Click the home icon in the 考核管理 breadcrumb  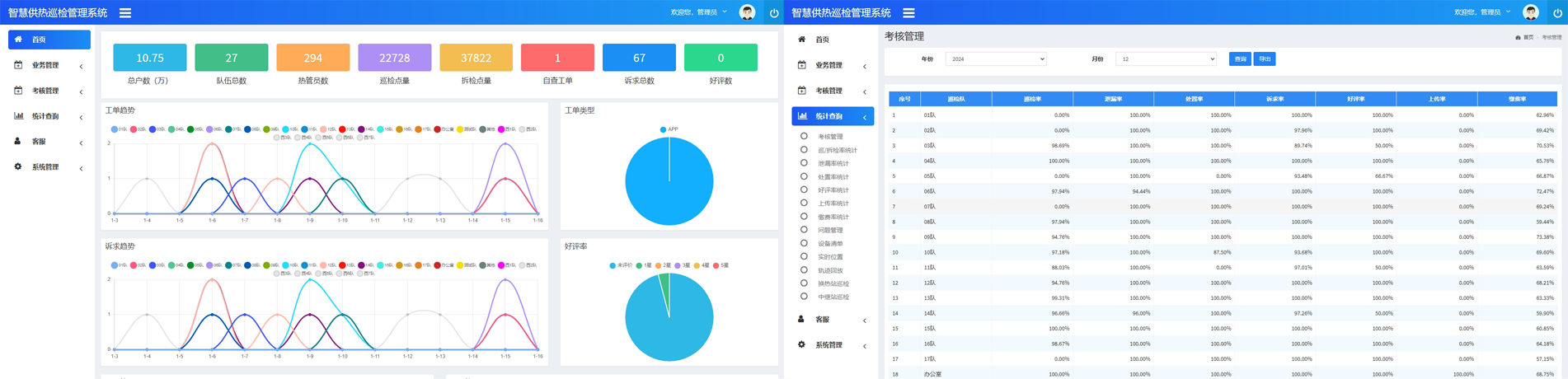(1518, 37)
